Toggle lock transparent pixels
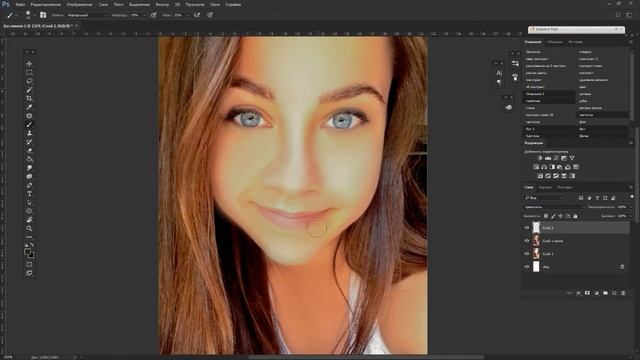Image resolution: width=640 pixels, height=360 pixels. [546, 216]
